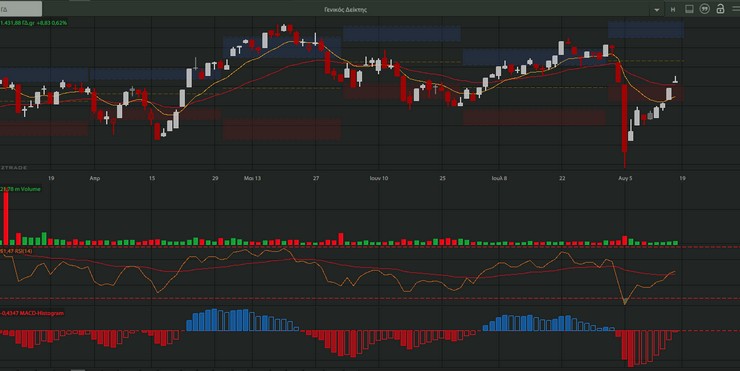The height and width of the screenshot is (371, 740).
Task: Click the tallest red volume bar
Action: (x=6, y=218)
